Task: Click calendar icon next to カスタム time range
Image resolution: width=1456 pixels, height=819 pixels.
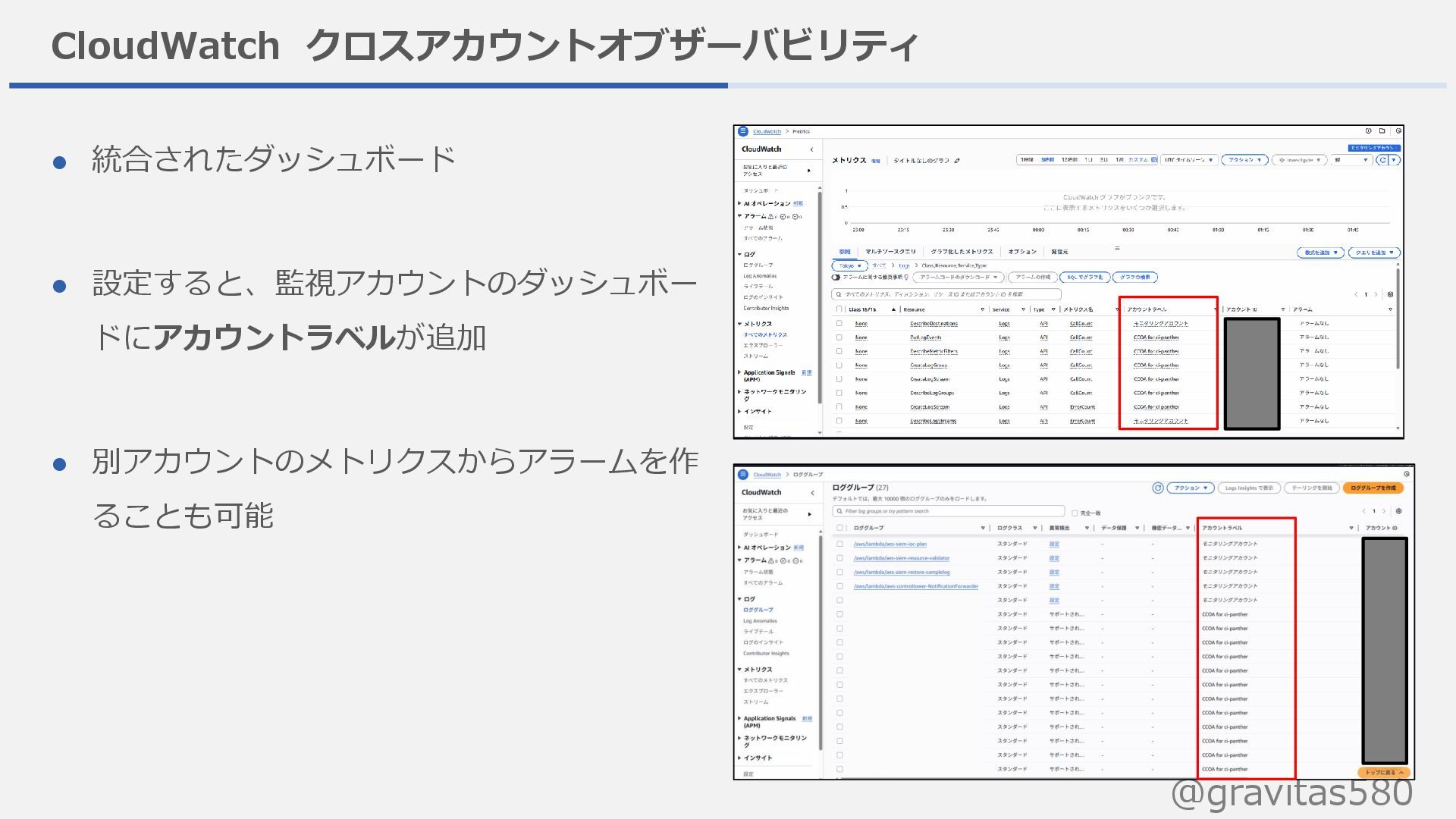Action: (1154, 160)
